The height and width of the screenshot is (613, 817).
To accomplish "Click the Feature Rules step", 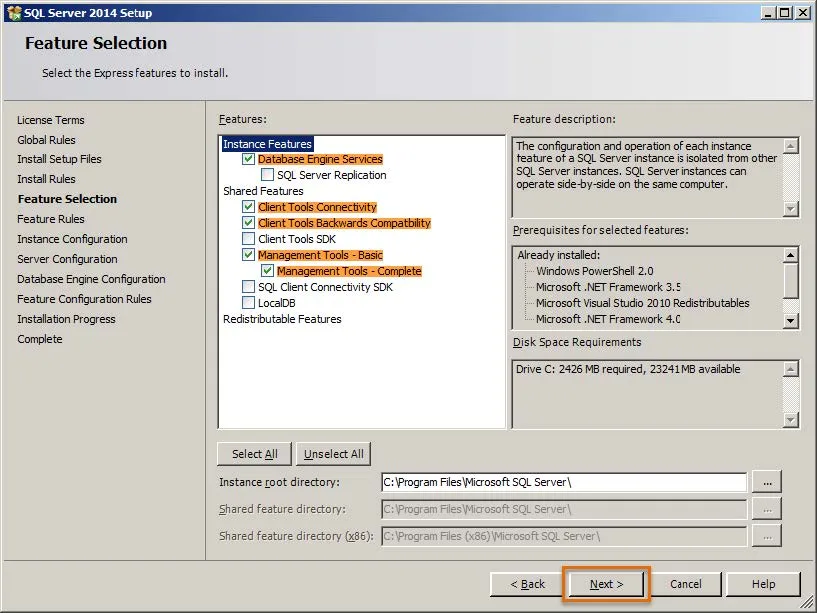I will pos(51,219).
